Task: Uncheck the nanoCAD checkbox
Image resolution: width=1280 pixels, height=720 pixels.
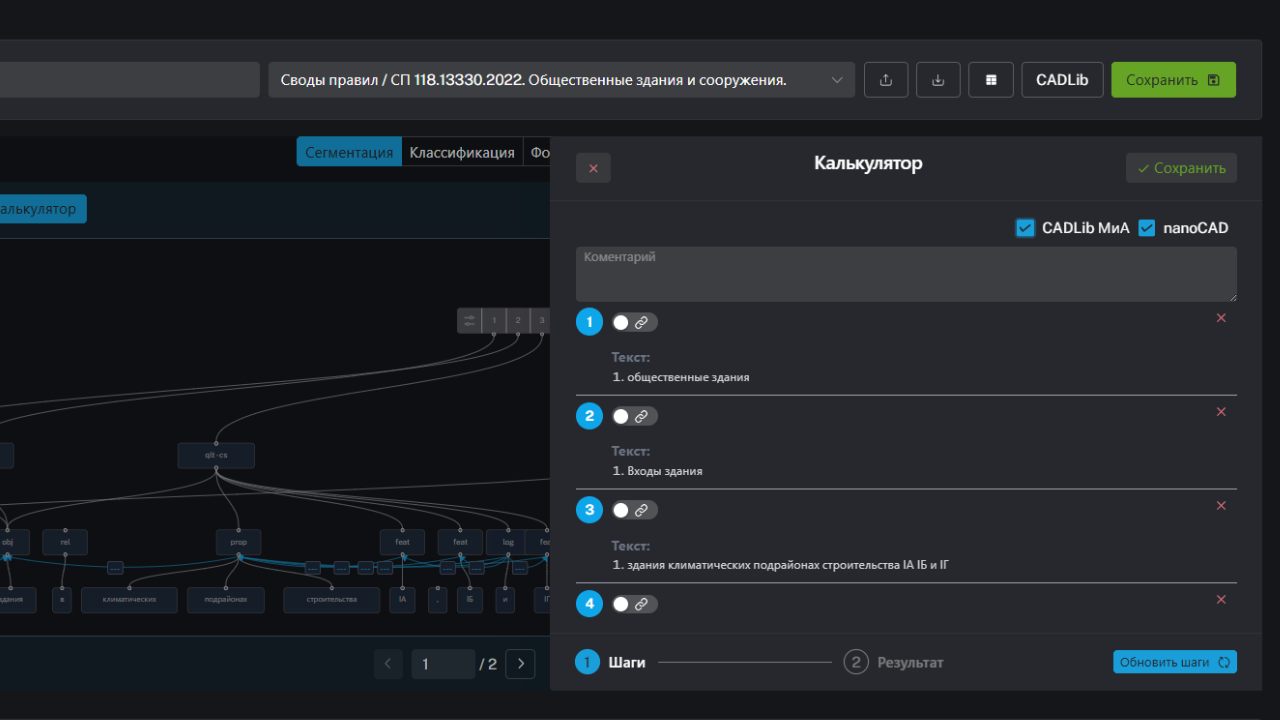Action: pyautogui.click(x=1146, y=228)
